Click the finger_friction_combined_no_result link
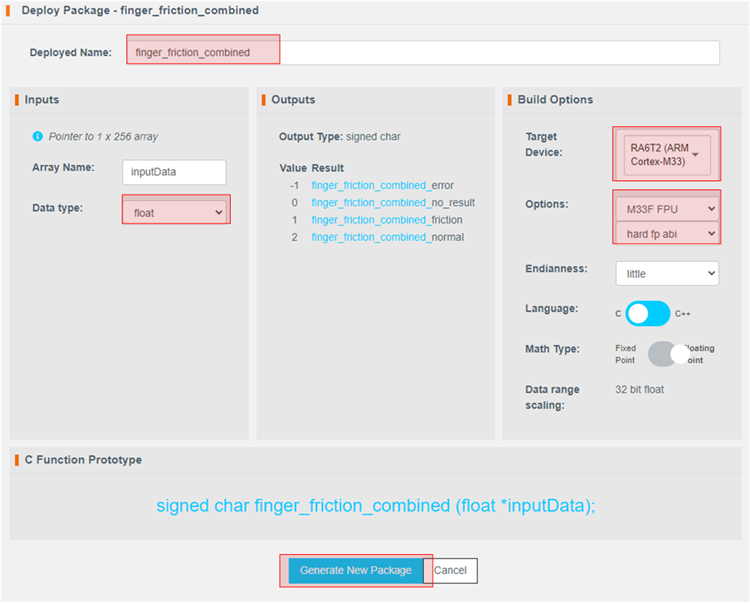The image size is (750, 603). (x=393, y=202)
